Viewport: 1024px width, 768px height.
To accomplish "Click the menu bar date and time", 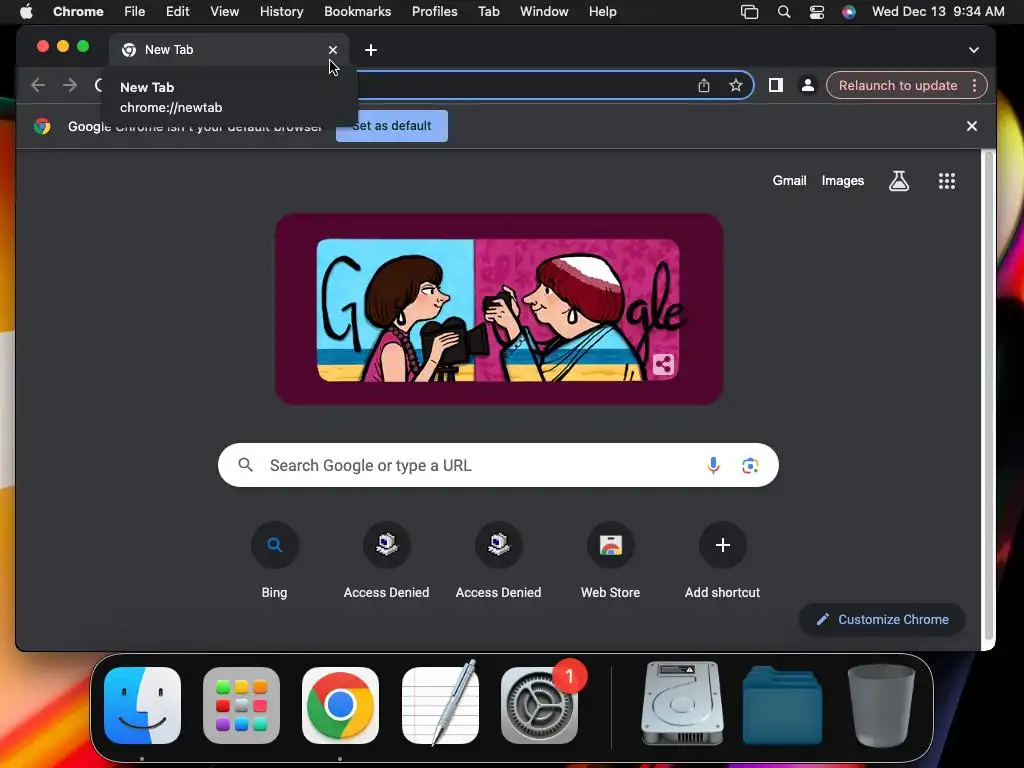I will [938, 11].
